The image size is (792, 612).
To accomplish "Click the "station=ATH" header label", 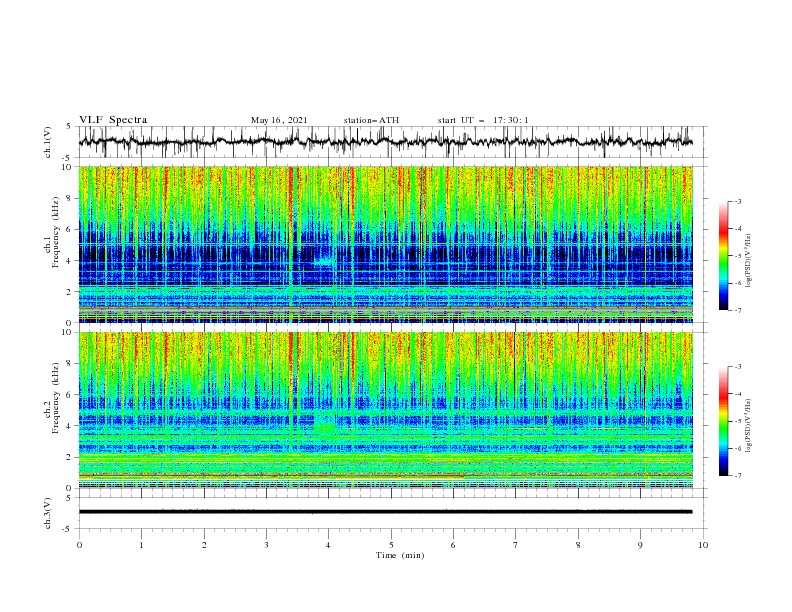I will 371,120.
